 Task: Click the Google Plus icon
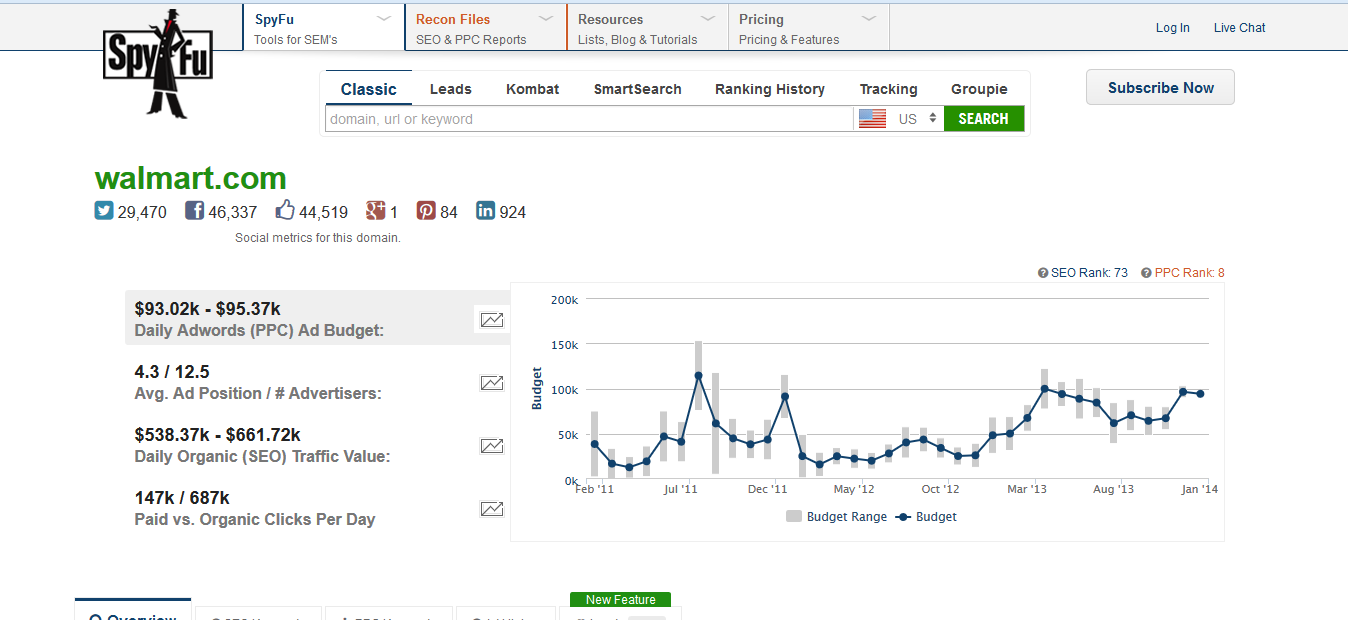pos(376,211)
